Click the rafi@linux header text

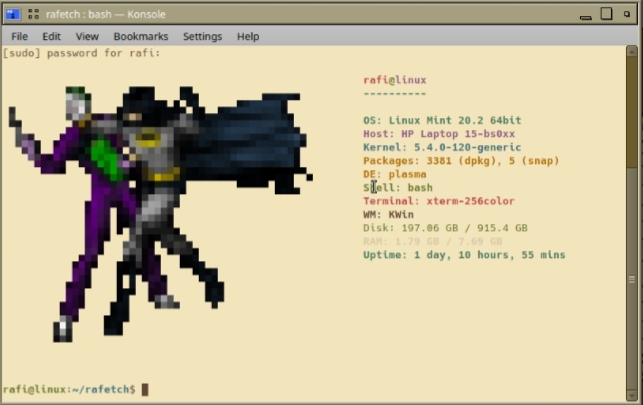click(x=394, y=80)
